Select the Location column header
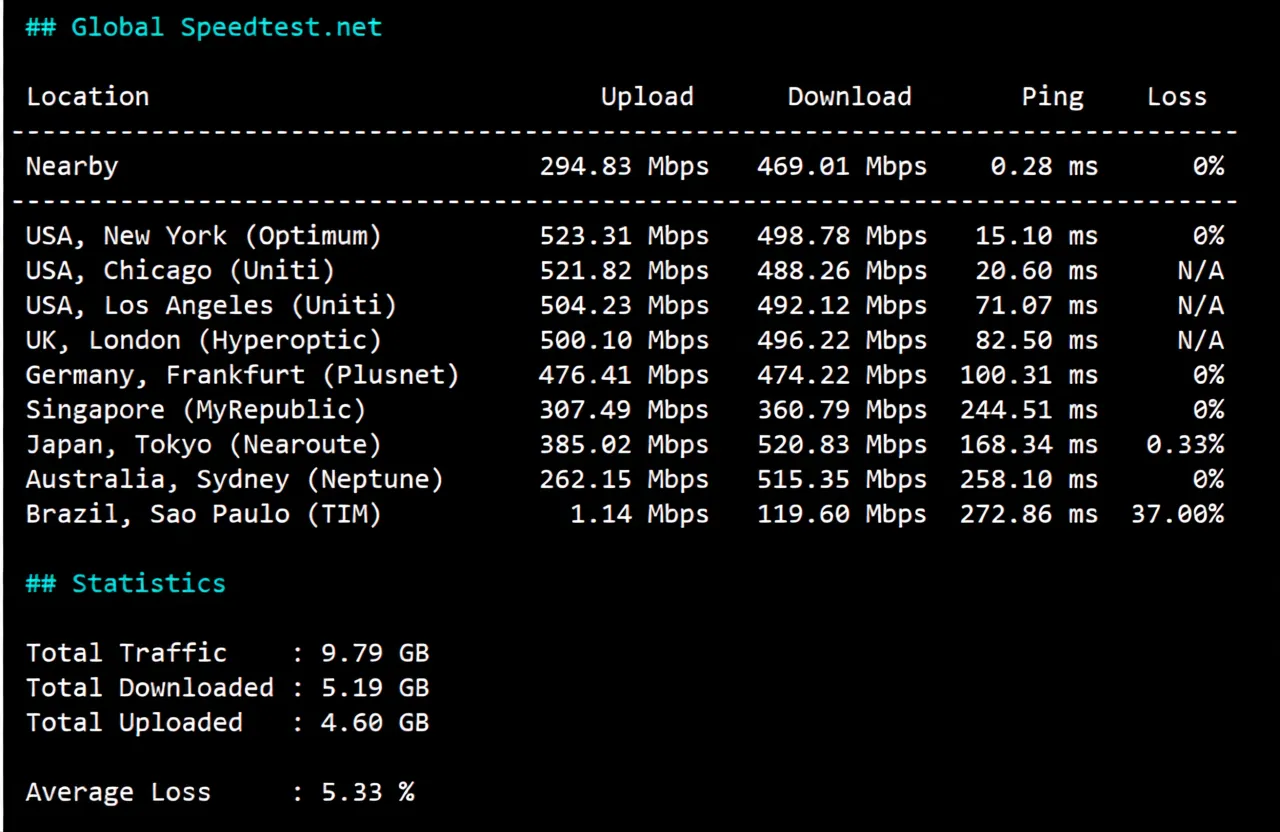The height and width of the screenshot is (832, 1280). (88, 96)
